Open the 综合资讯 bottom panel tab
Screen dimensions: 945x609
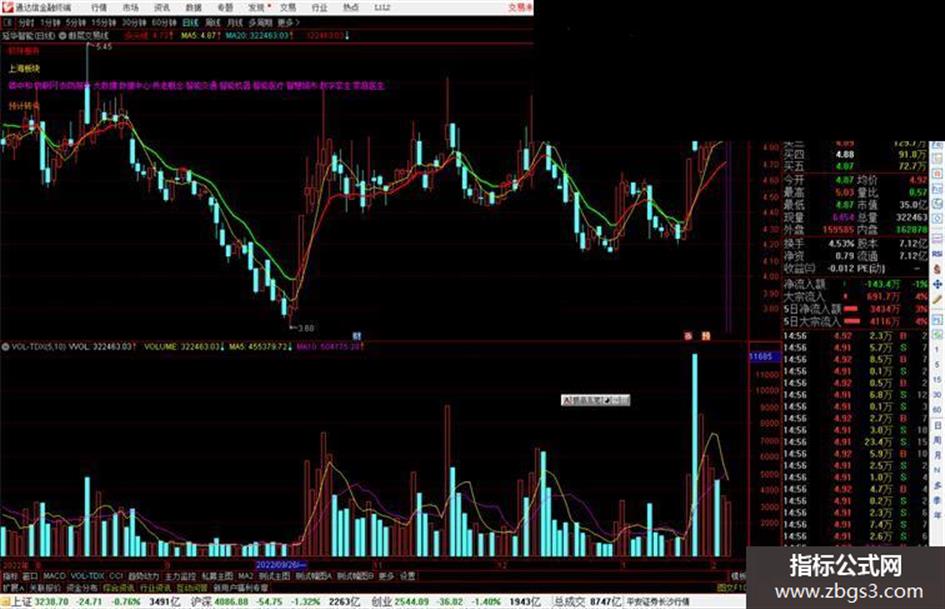point(119,587)
